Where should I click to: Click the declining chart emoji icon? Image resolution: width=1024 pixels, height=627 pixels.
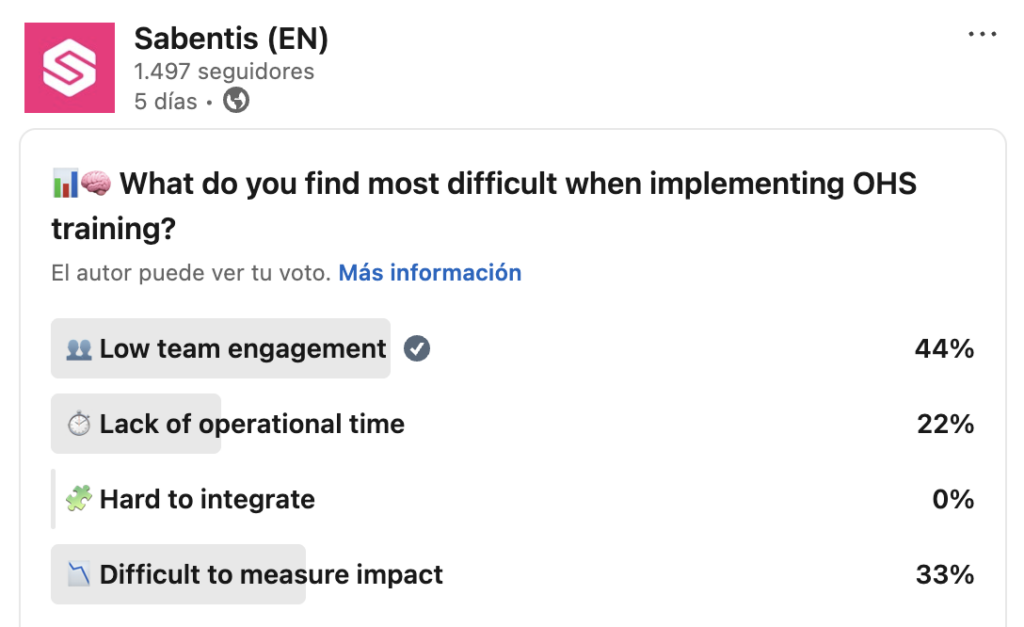(79, 574)
